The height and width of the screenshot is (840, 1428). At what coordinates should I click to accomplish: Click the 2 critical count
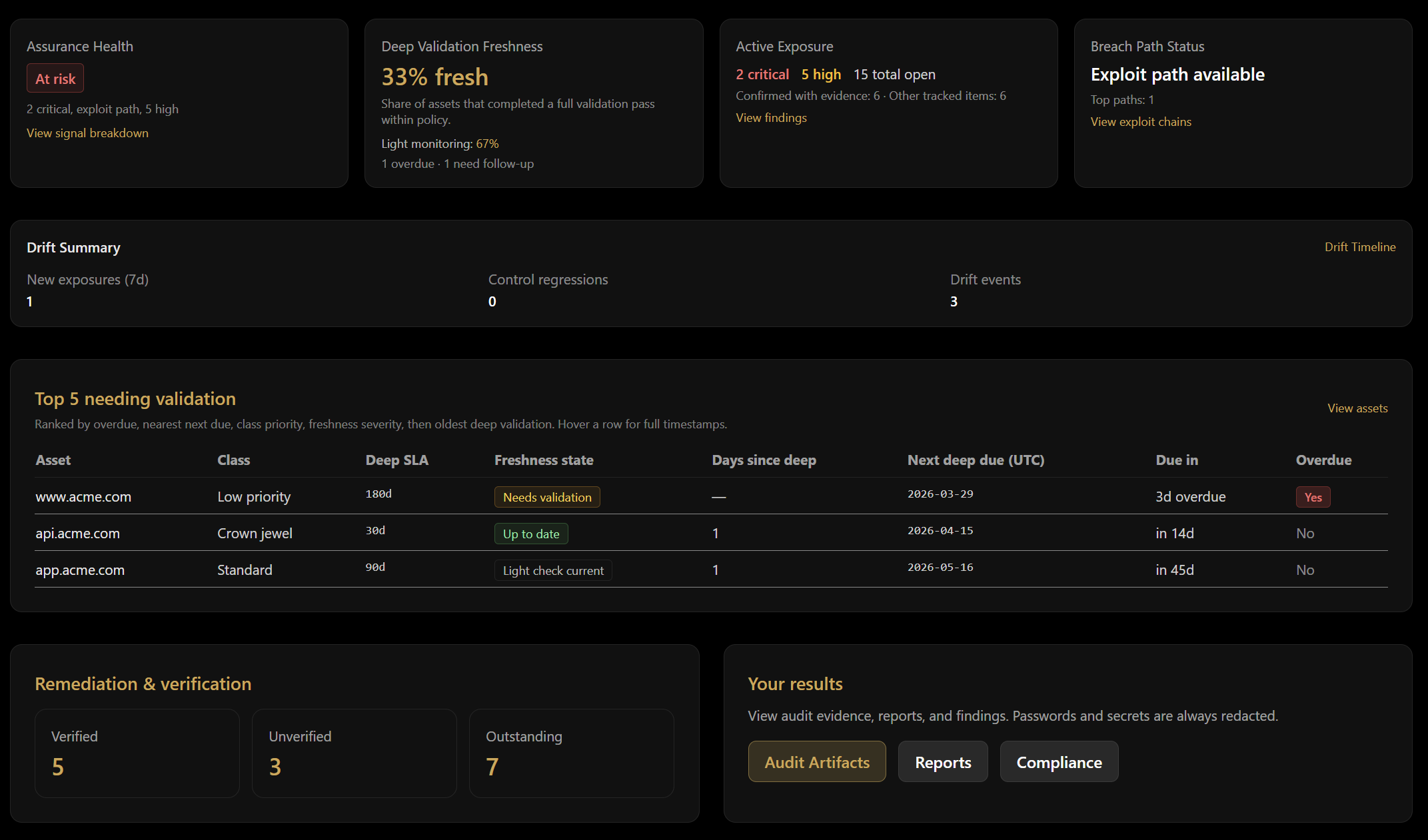[762, 75]
